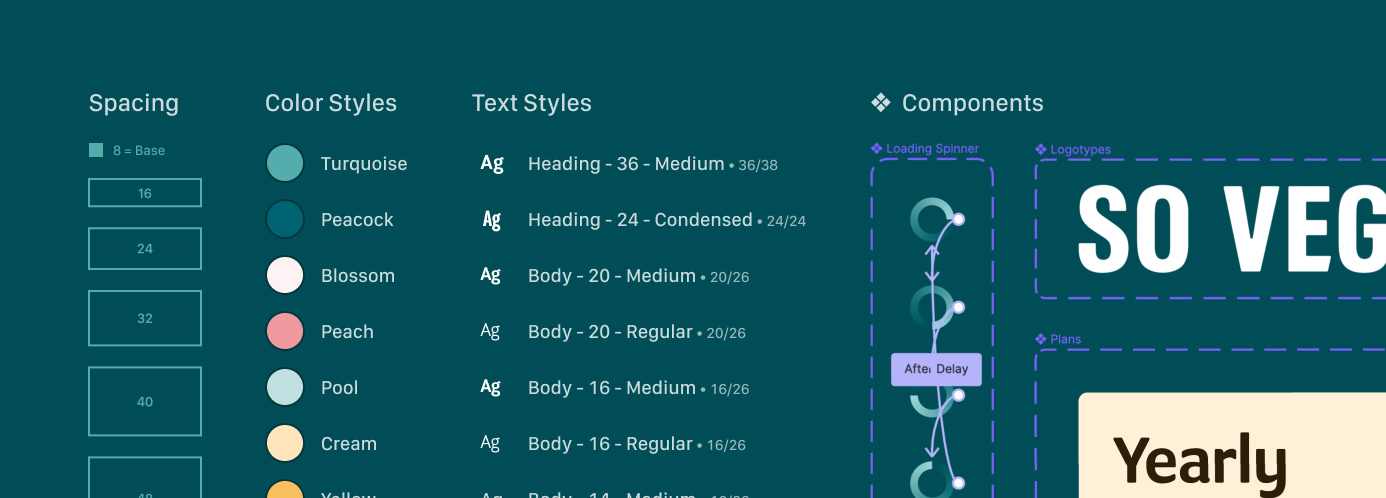Select the 40 spacing box
This screenshot has height=498, width=1386.
tap(145, 401)
